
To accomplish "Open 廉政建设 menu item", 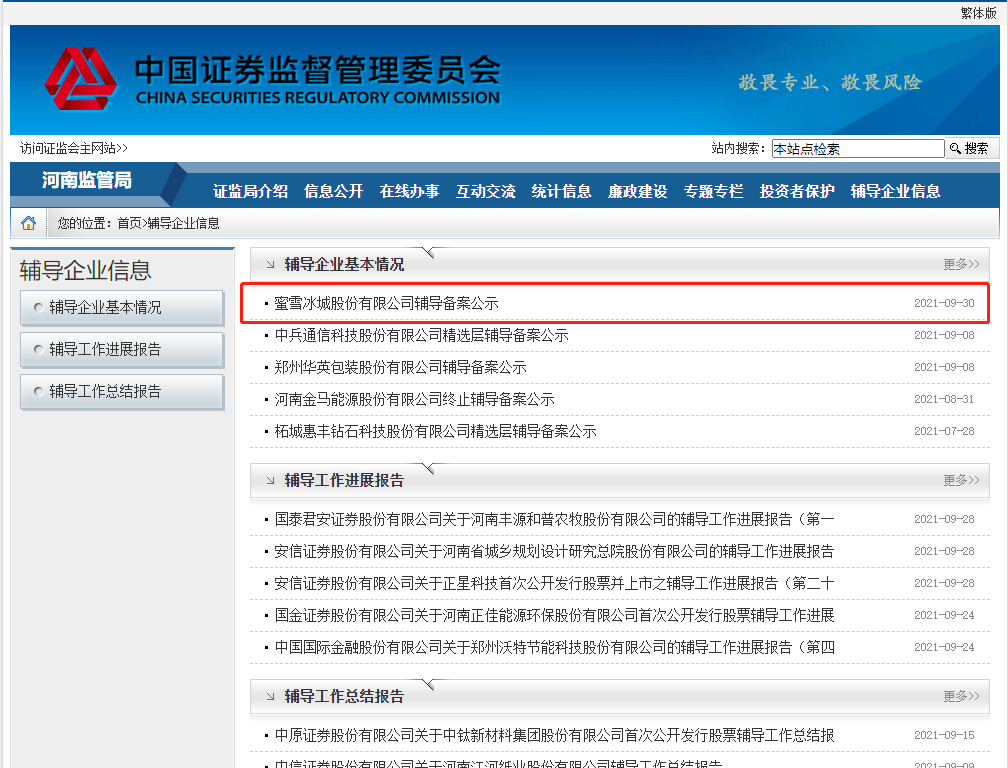I will pos(638,191).
